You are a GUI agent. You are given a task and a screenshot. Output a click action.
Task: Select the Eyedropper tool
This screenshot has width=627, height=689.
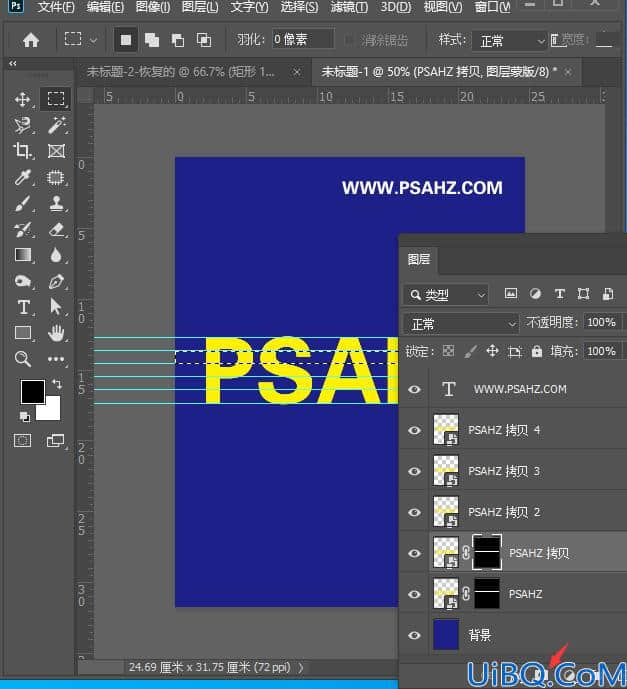22,178
